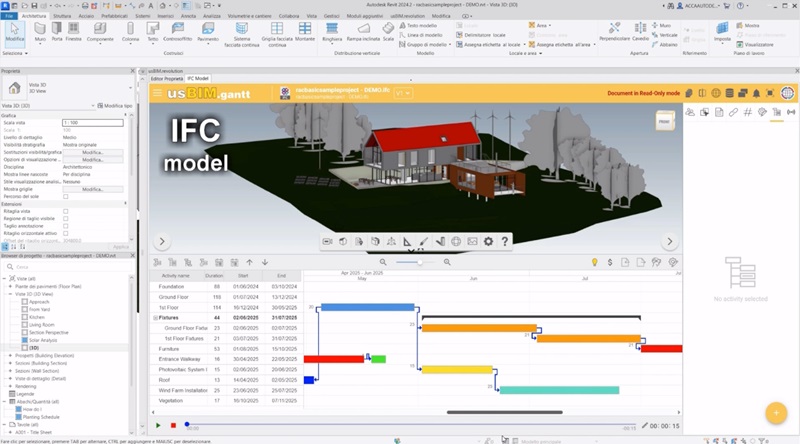Move activity down with the arrow icon
800x444 pixels.
point(265,262)
